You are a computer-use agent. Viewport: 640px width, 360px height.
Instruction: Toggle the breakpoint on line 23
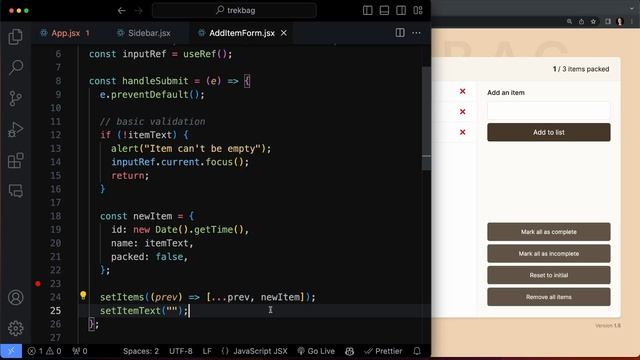(x=38, y=284)
